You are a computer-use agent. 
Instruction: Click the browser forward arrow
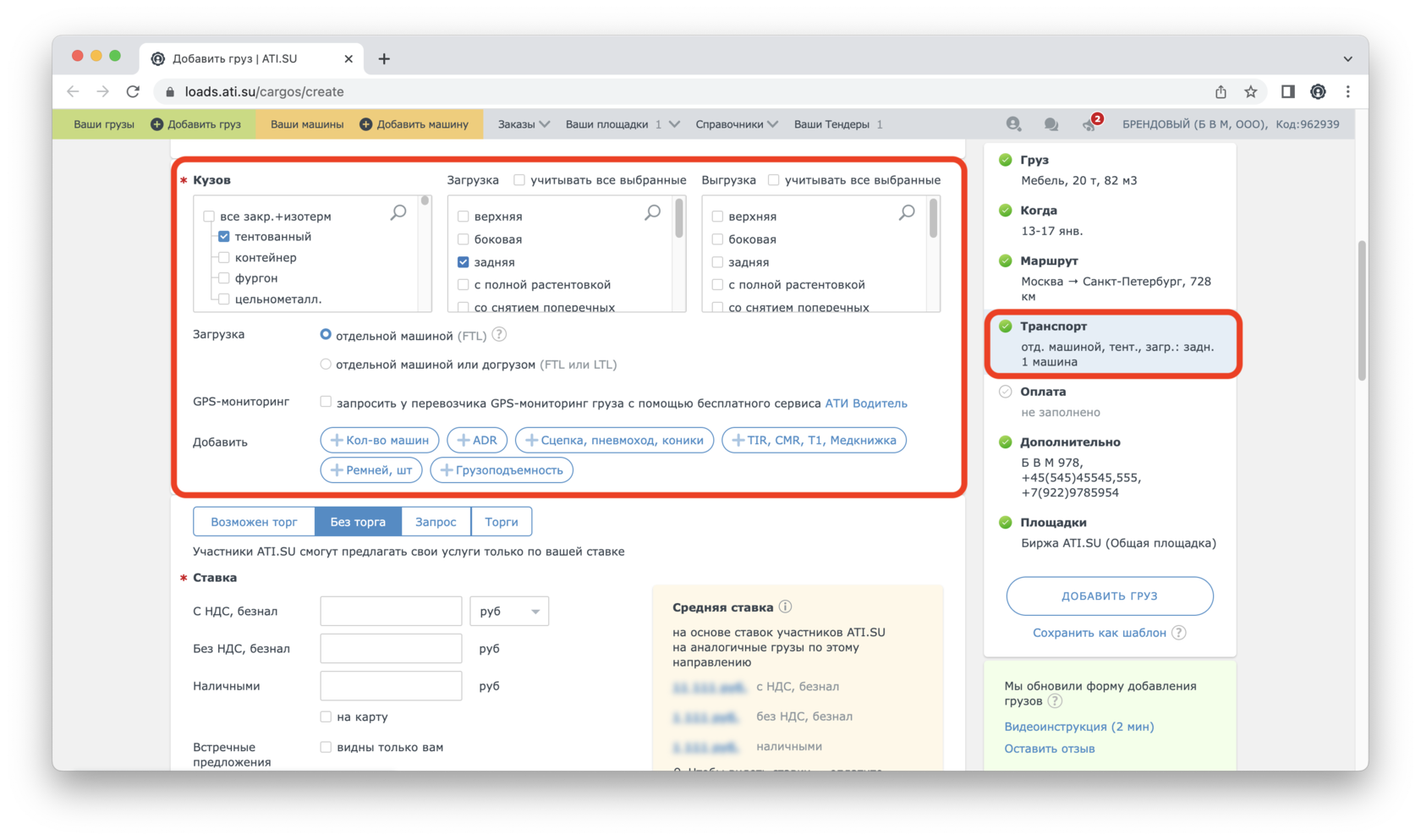[102, 91]
